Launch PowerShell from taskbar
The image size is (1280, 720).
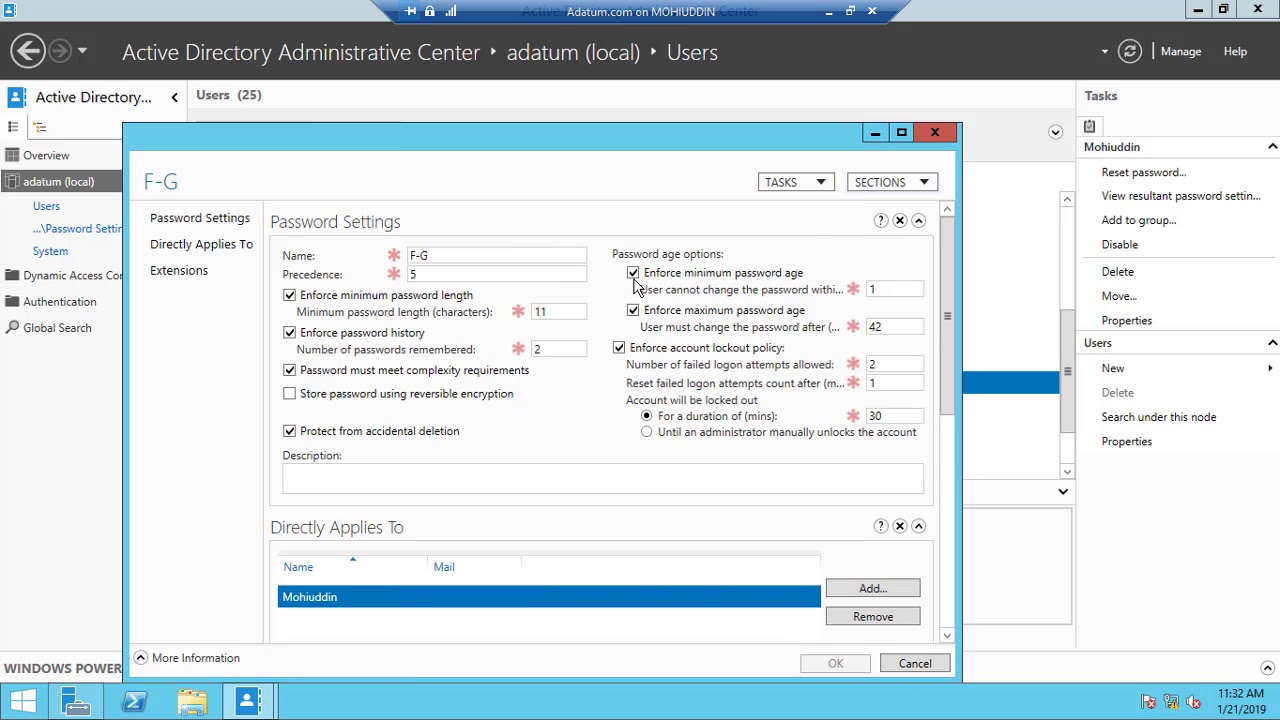(x=134, y=702)
